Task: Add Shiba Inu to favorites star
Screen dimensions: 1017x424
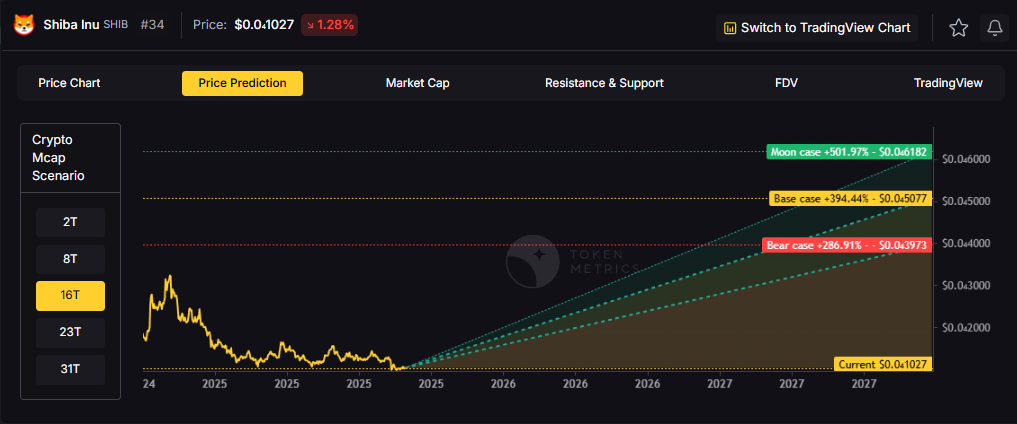Action: click(x=959, y=28)
